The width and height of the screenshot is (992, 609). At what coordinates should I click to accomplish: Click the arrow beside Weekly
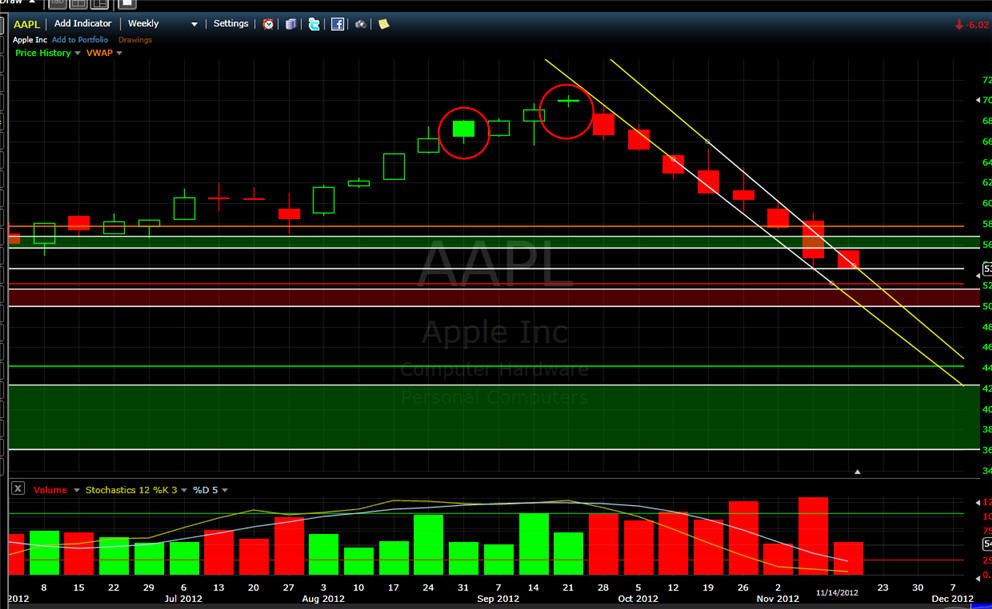tap(194, 24)
